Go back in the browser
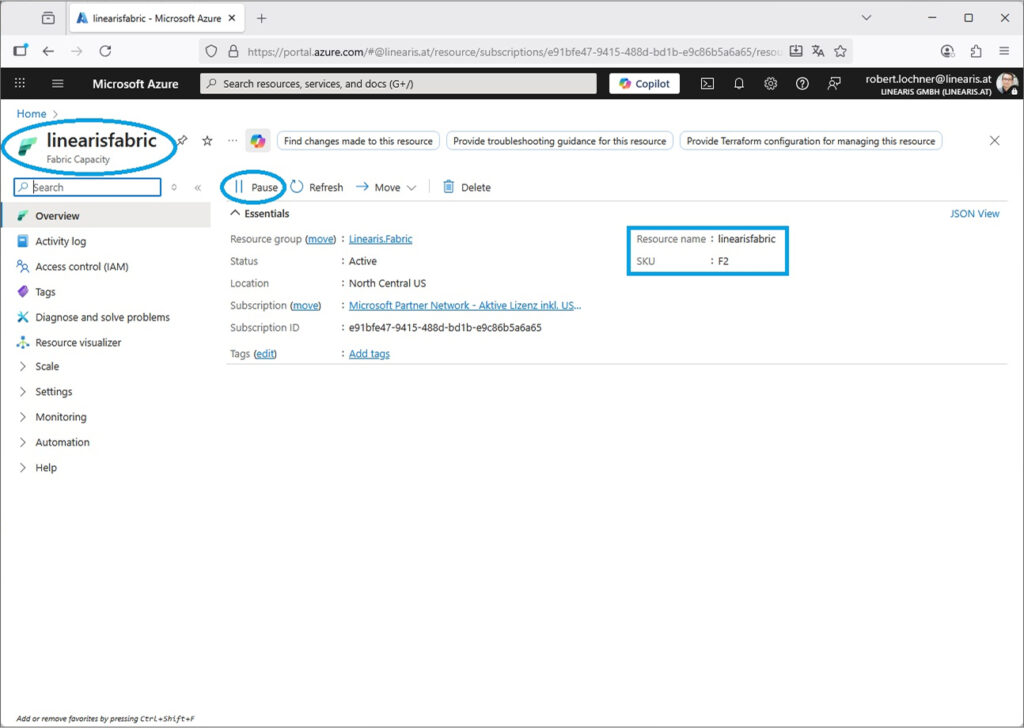The image size is (1024, 728). 48,51
